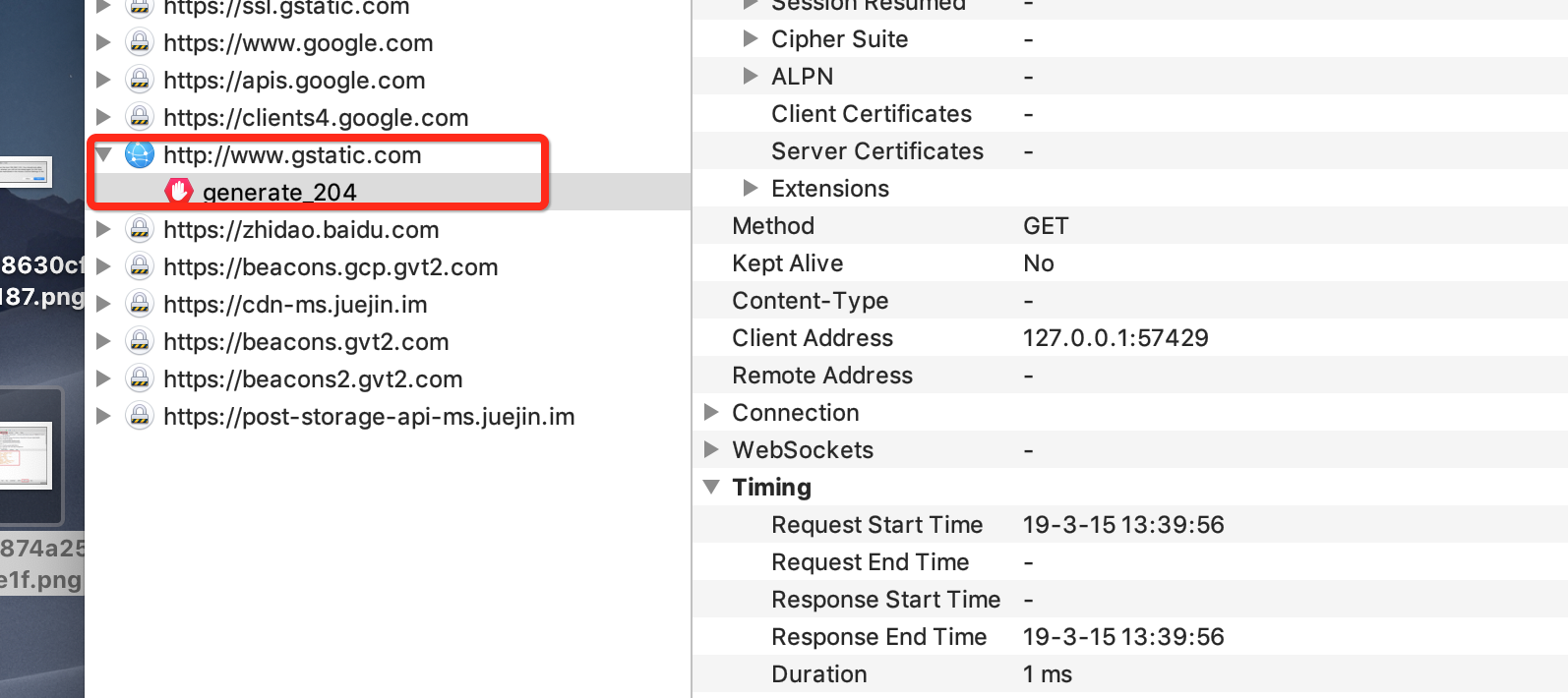
Task: Expand the https://post-storage-api-ms.juejin.im host node
Action: point(103,416)
